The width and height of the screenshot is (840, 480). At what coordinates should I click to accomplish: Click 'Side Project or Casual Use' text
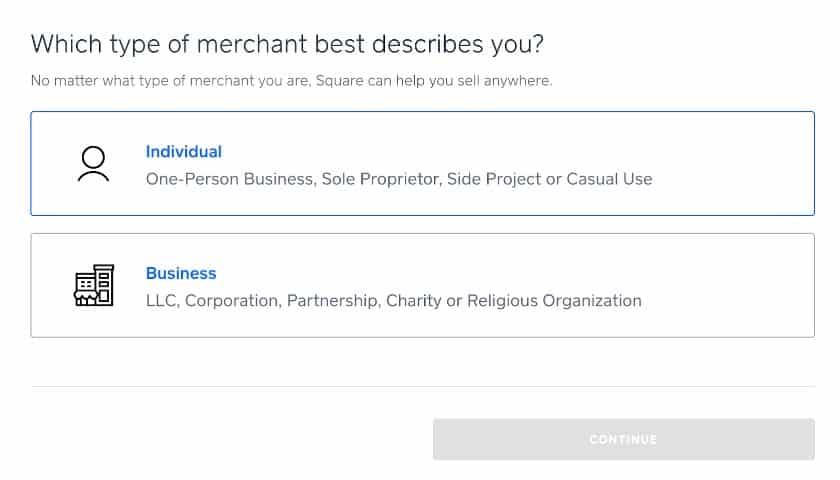pyautogui.click(x=550, y=179)
